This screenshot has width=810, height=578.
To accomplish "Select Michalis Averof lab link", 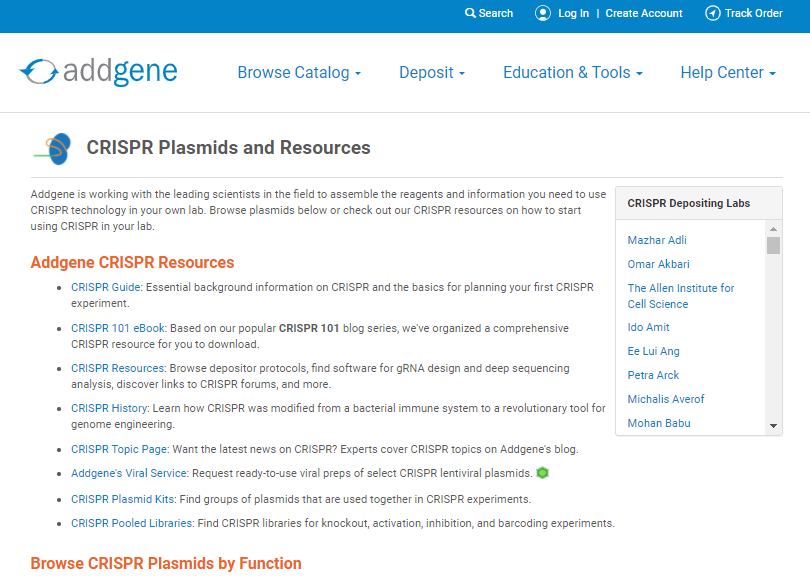I will point(666,399).
